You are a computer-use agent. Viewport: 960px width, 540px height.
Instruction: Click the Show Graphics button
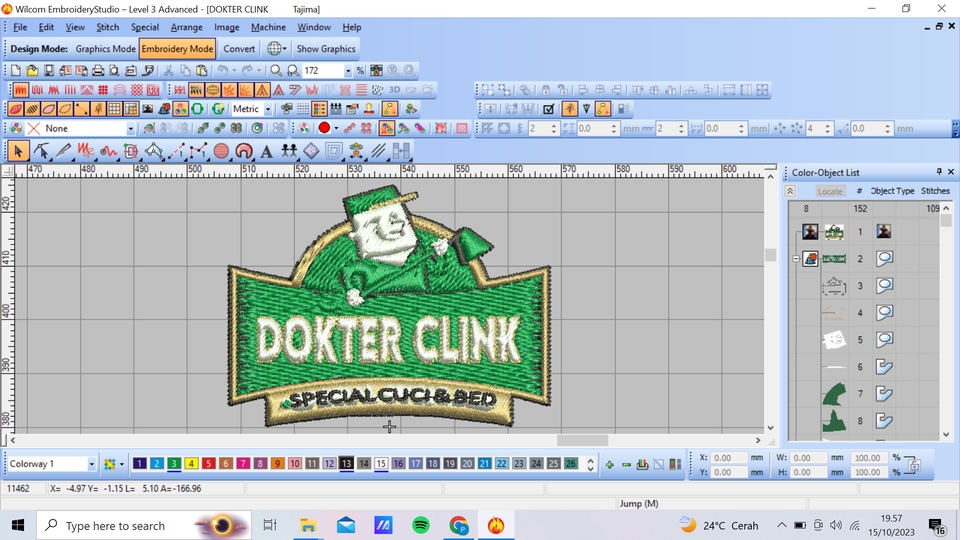coord(326,48)
